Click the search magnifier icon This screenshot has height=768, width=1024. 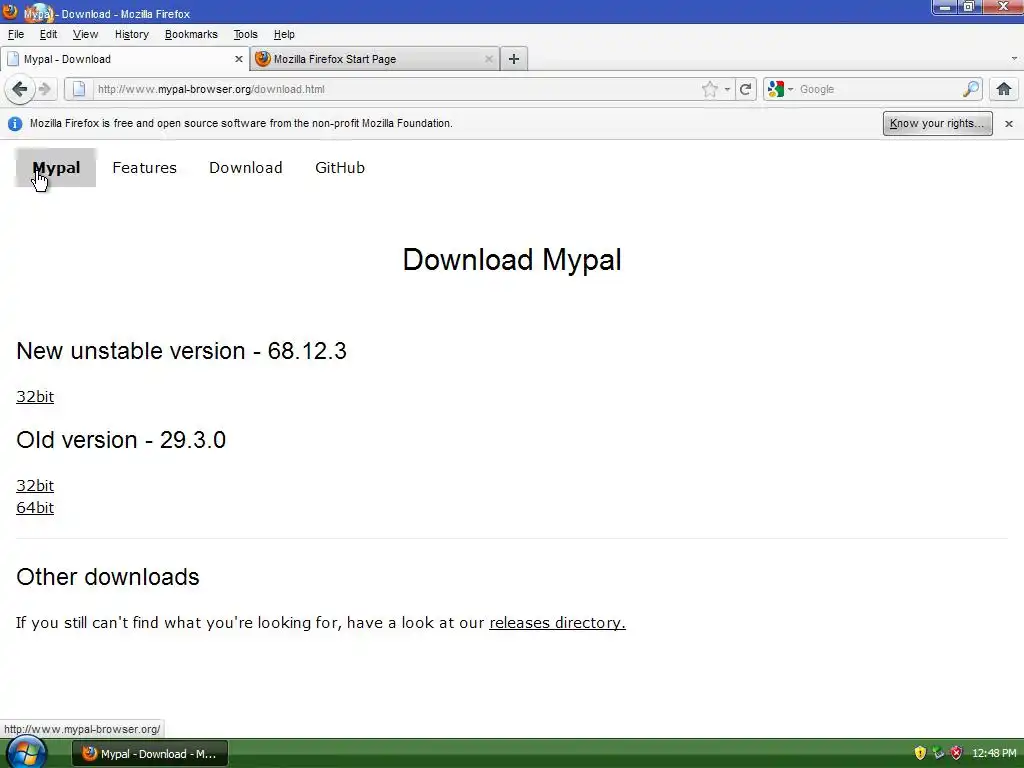(970, 89)
